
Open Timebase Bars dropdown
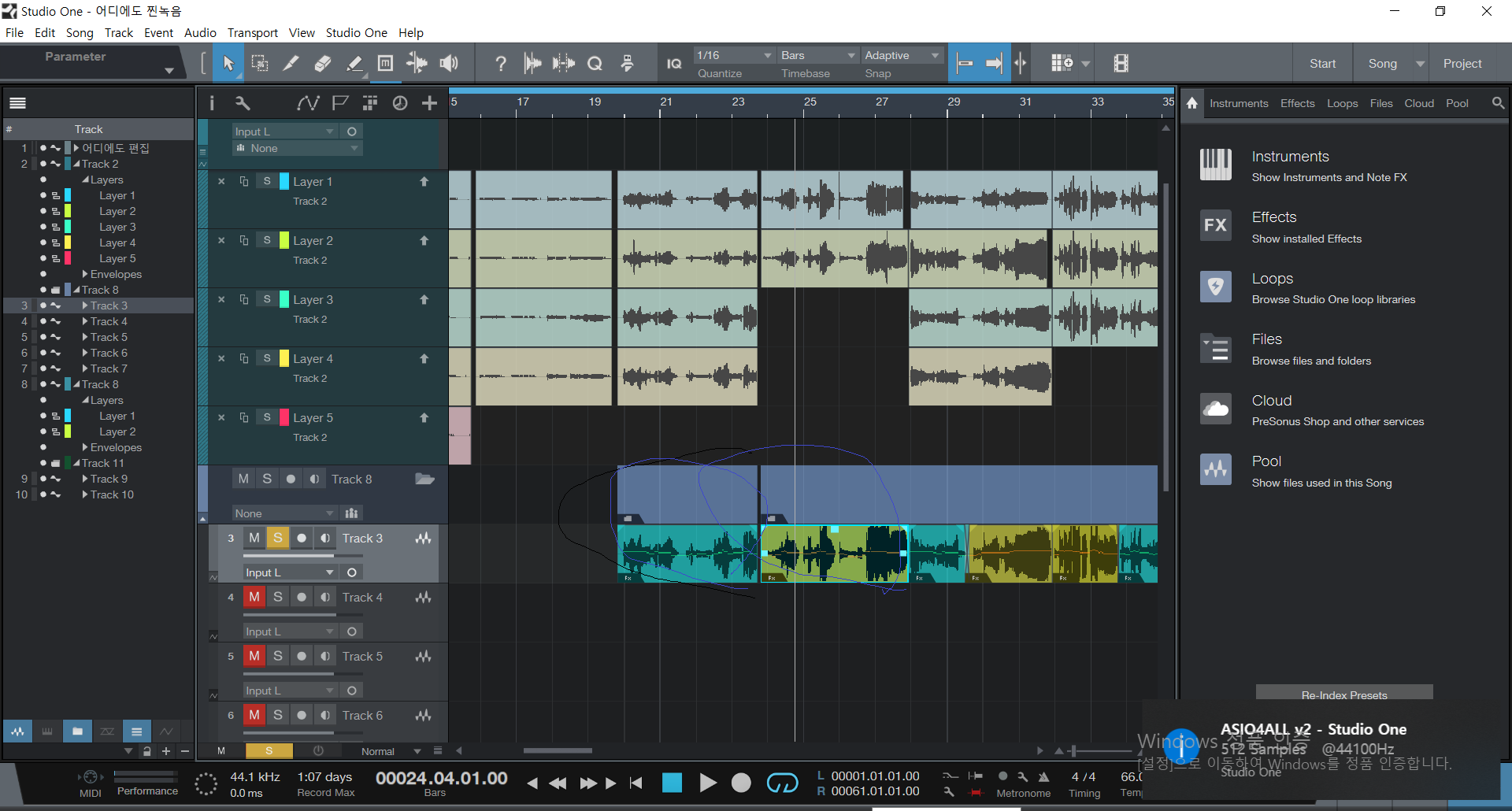point(818,55)
